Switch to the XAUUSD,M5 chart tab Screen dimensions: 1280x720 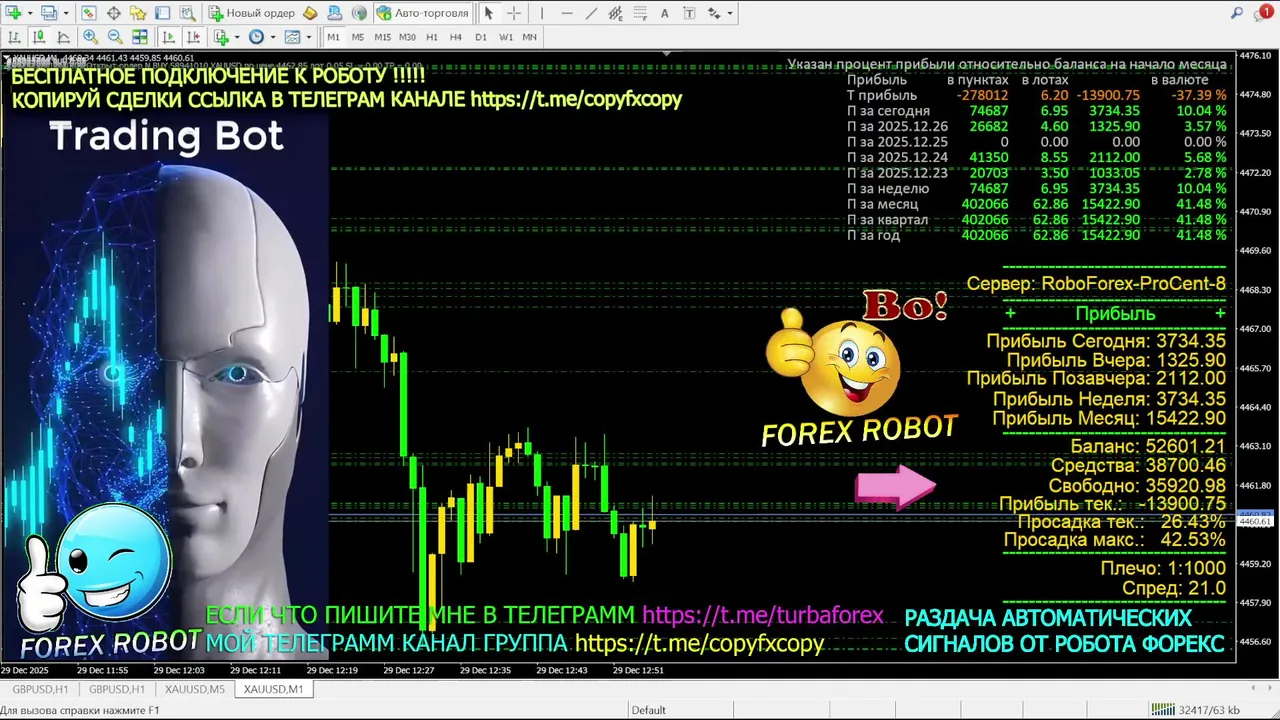point(195,689)
